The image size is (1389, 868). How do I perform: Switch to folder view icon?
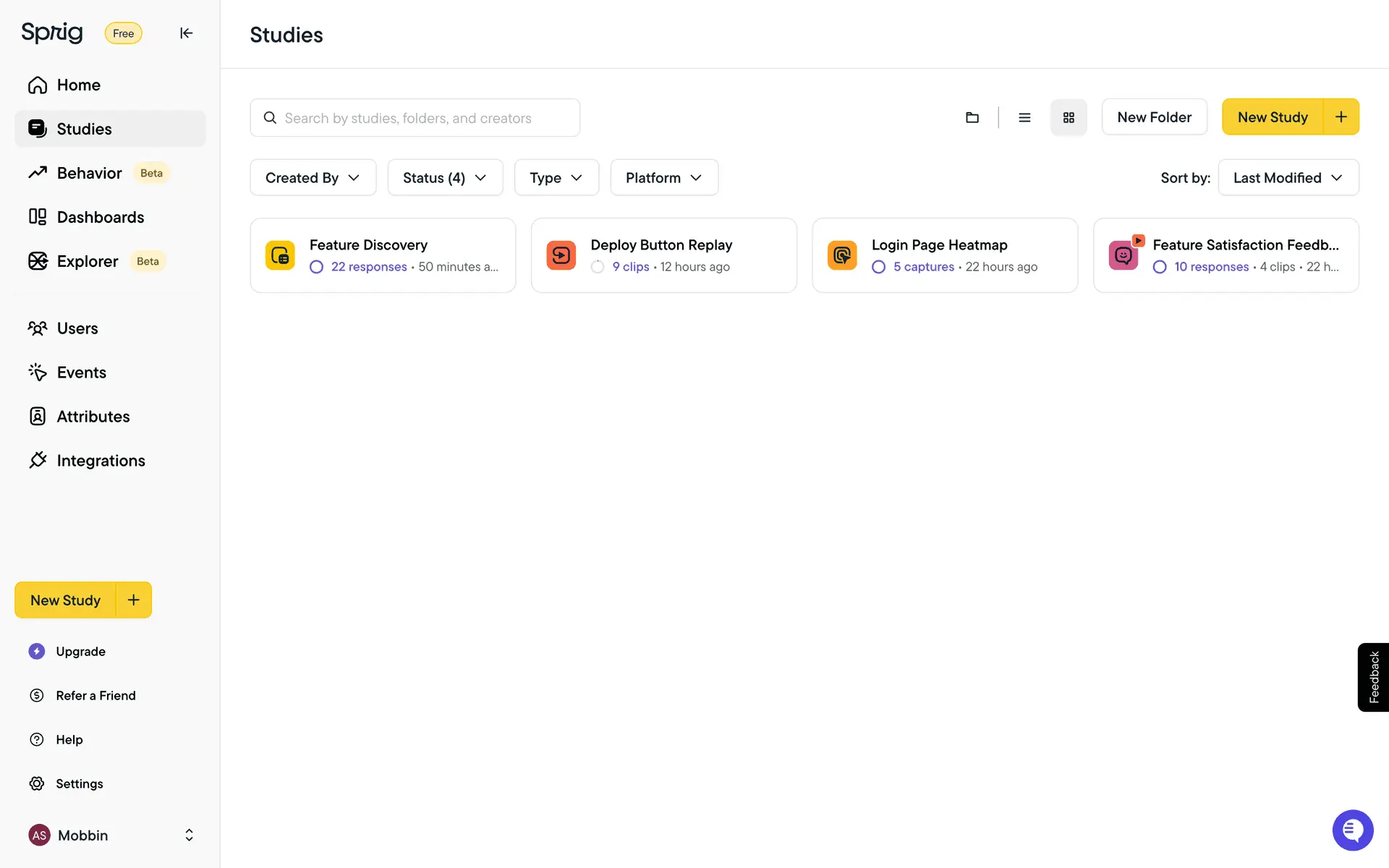coord(972,117)
